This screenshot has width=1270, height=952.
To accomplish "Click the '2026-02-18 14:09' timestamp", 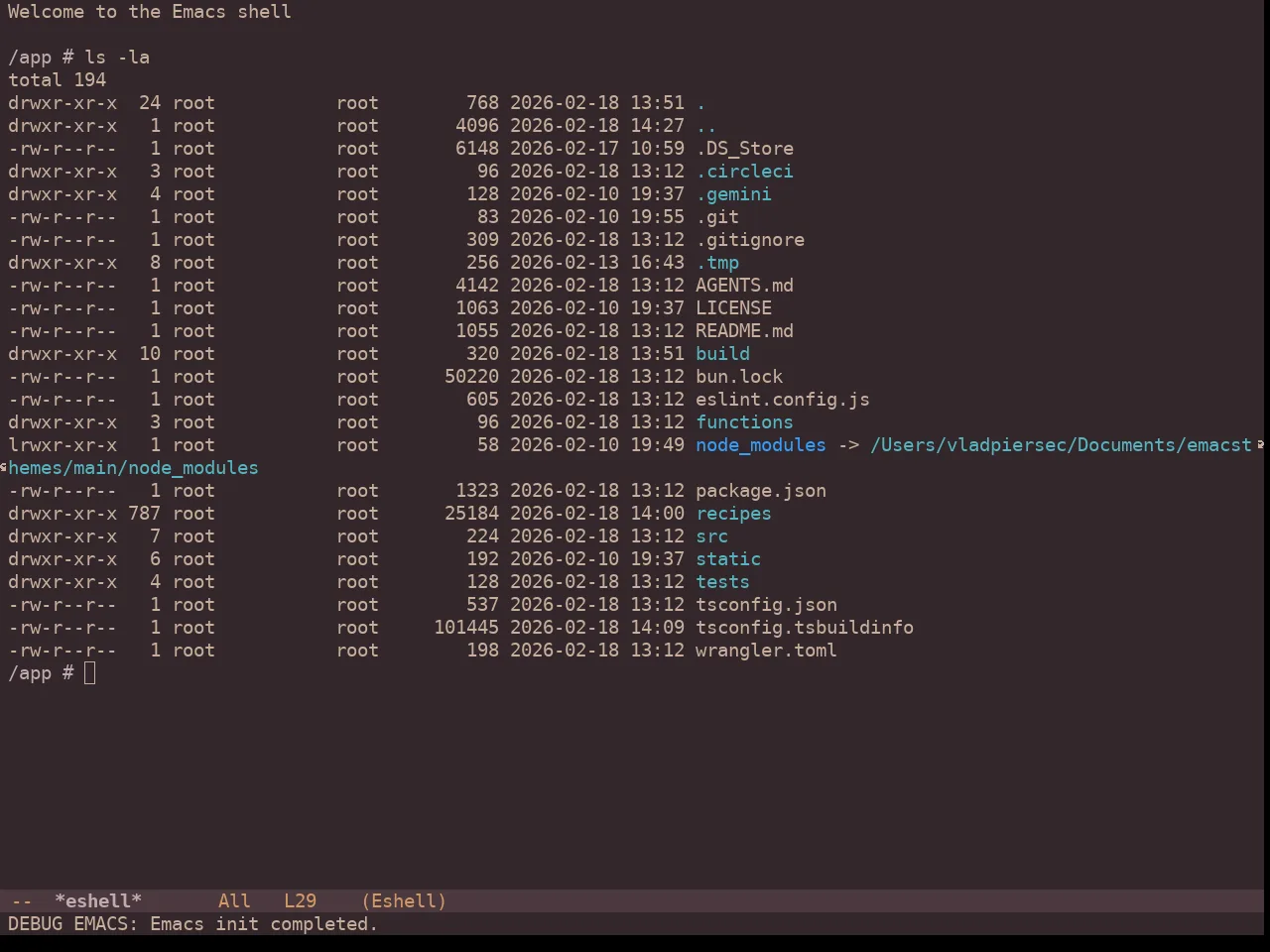I will point(597,628).
